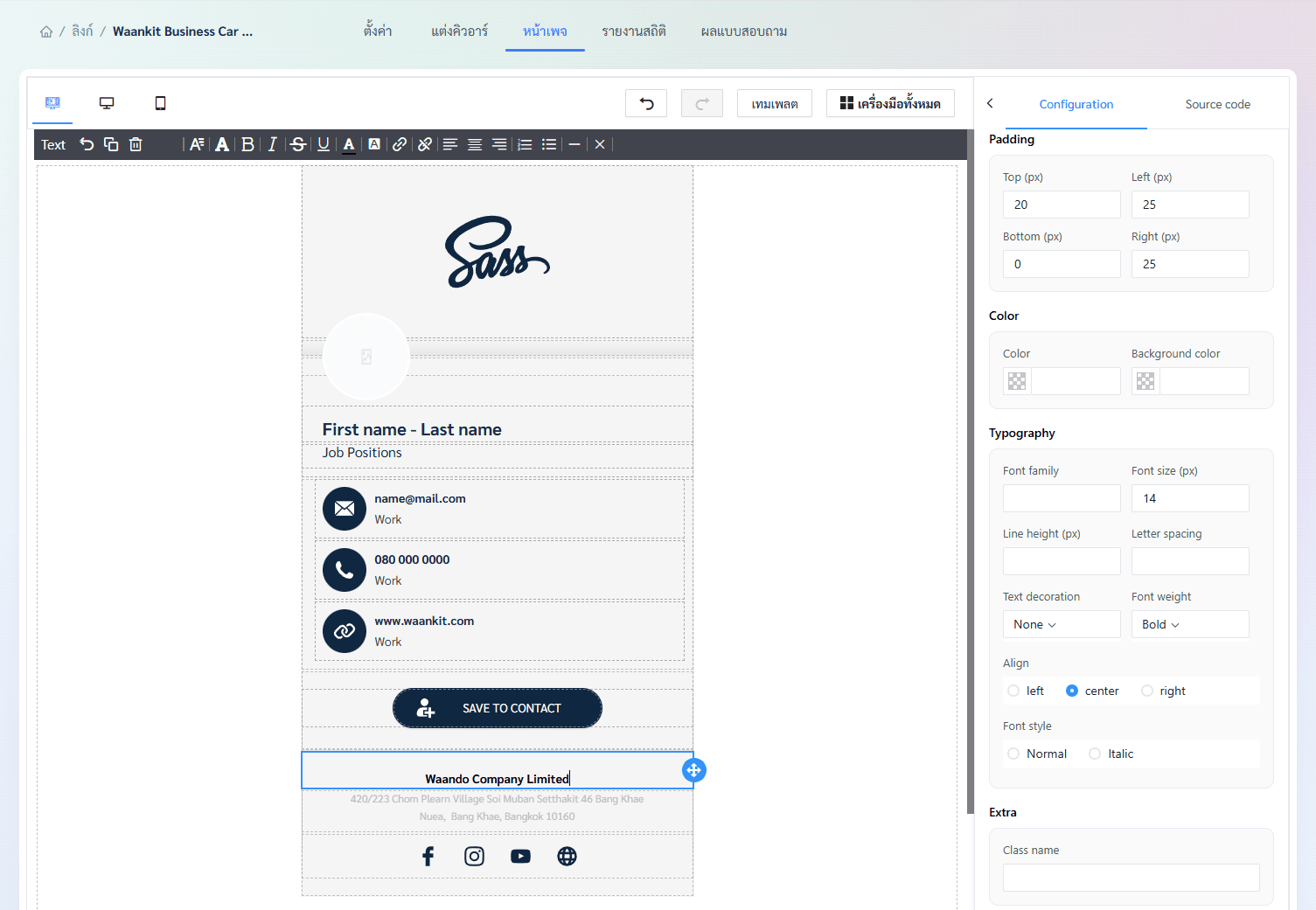Delete the selected text block with the trash icon

coord(136,144)
